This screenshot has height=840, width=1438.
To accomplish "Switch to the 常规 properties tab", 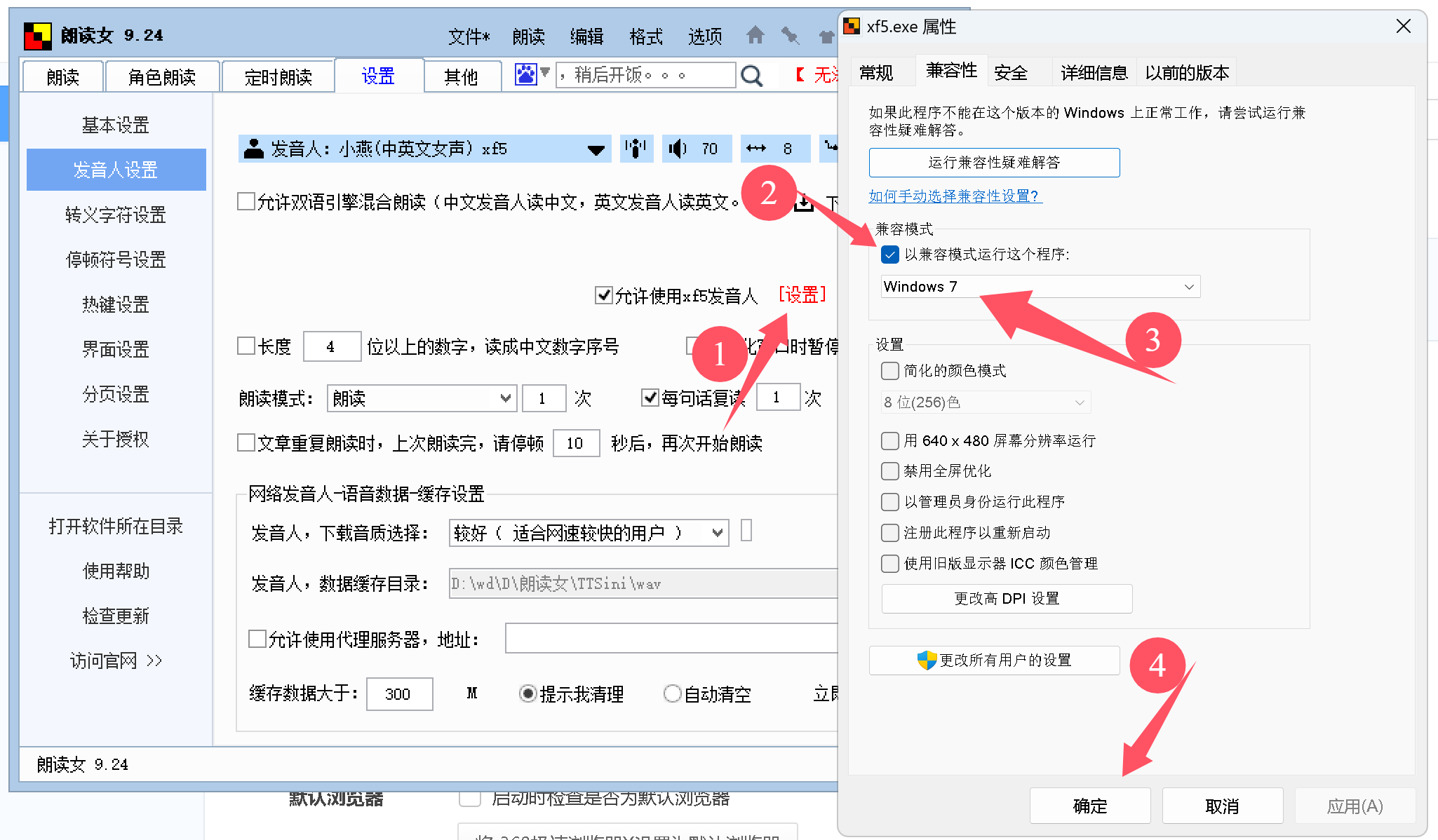I will coord(877,72).
